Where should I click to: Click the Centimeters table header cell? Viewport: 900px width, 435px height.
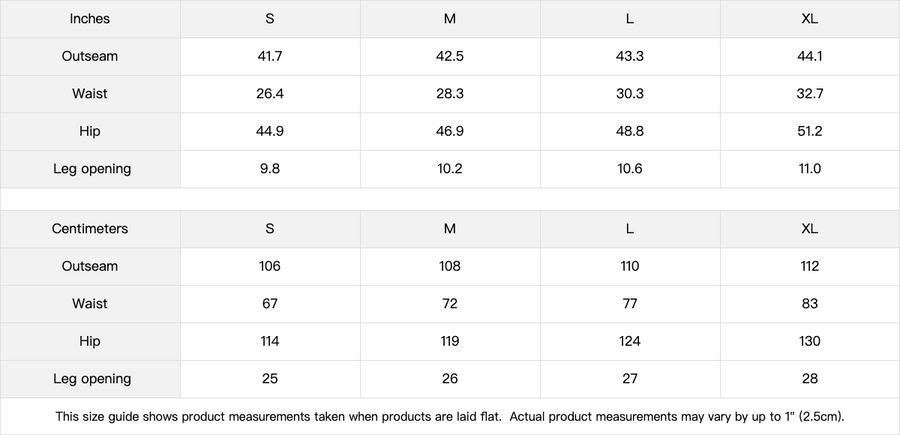pyautogui.click(x=90, y=229)
